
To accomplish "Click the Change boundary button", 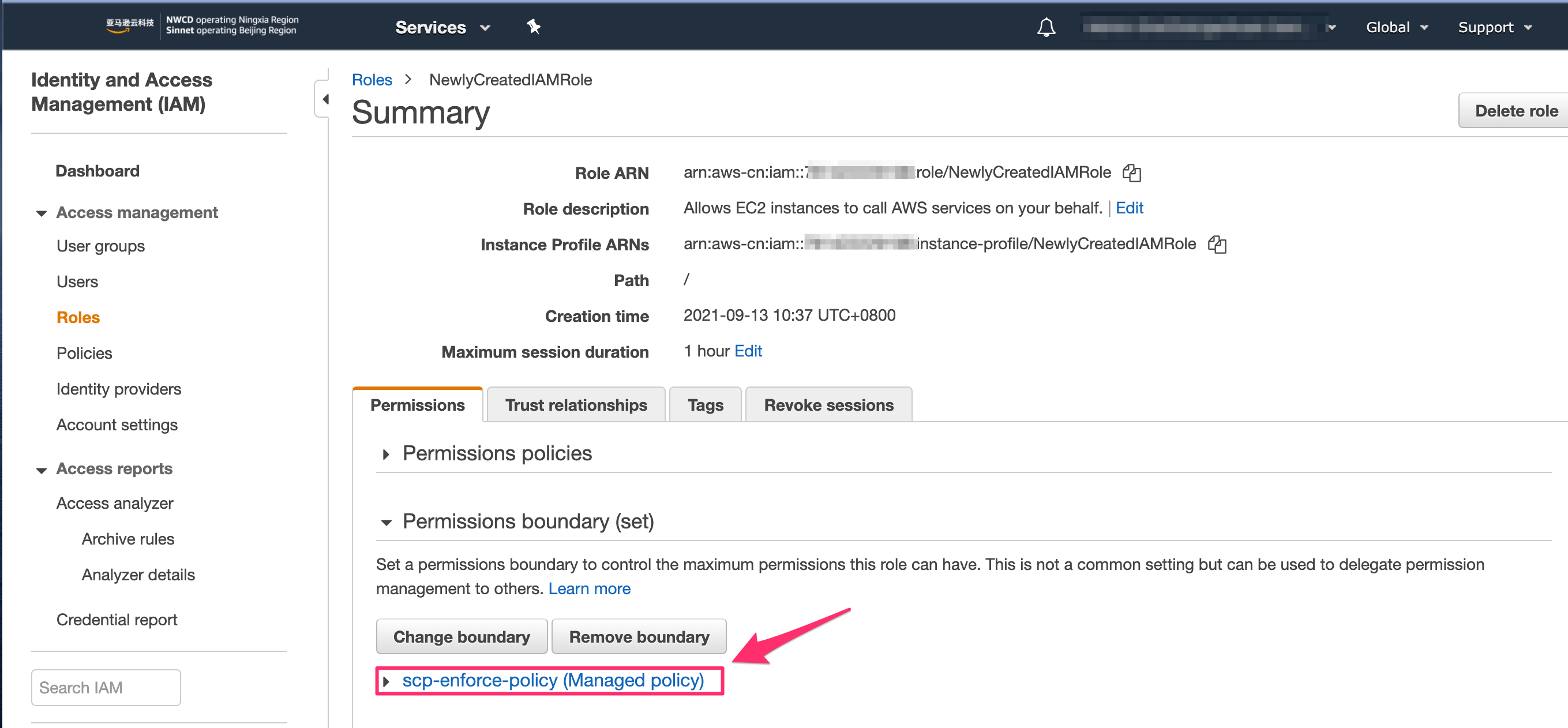I will click(462, 637).
